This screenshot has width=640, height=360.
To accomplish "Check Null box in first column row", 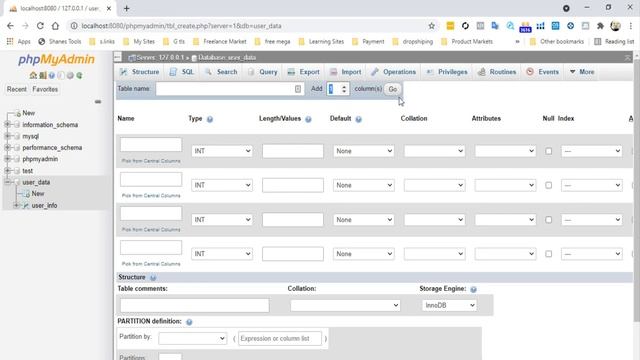I will pos(549,151).
